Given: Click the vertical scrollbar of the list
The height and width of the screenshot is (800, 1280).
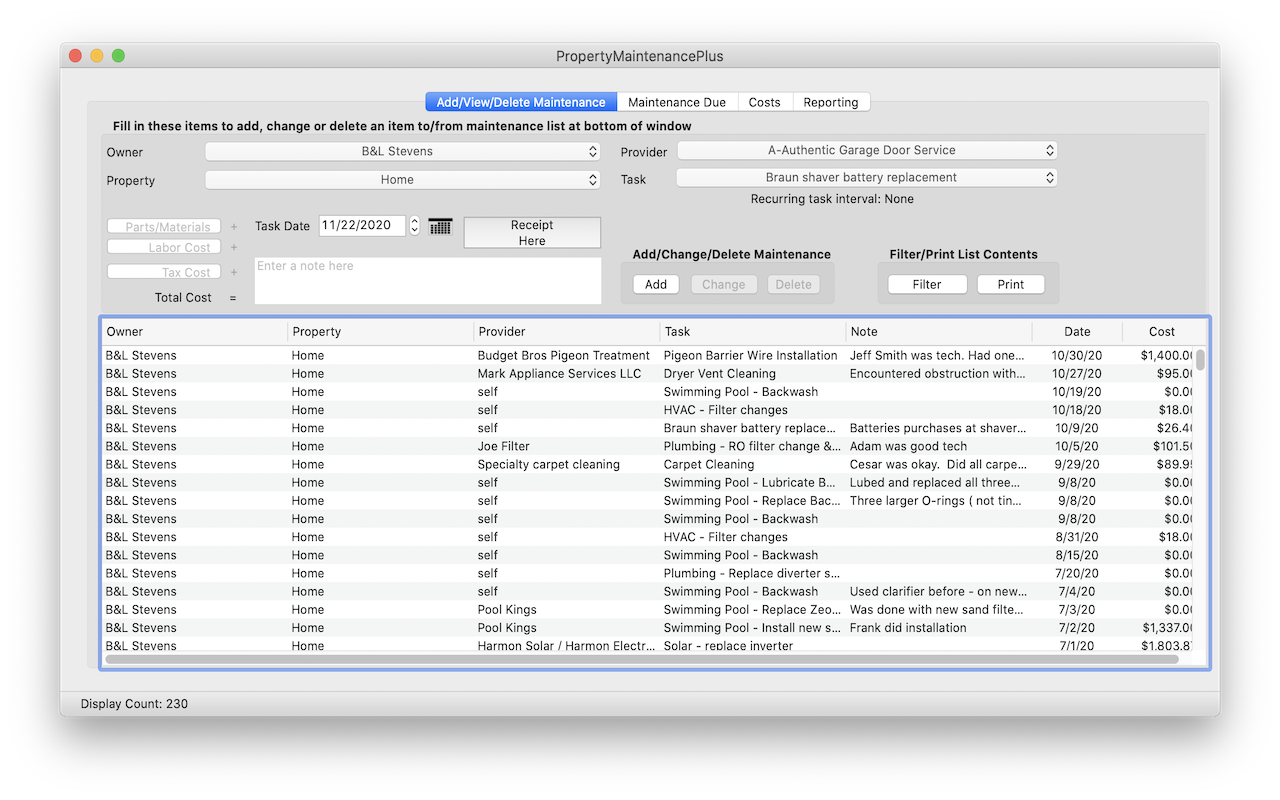Looking at the screenshot, I should [x=1200, y=360].
